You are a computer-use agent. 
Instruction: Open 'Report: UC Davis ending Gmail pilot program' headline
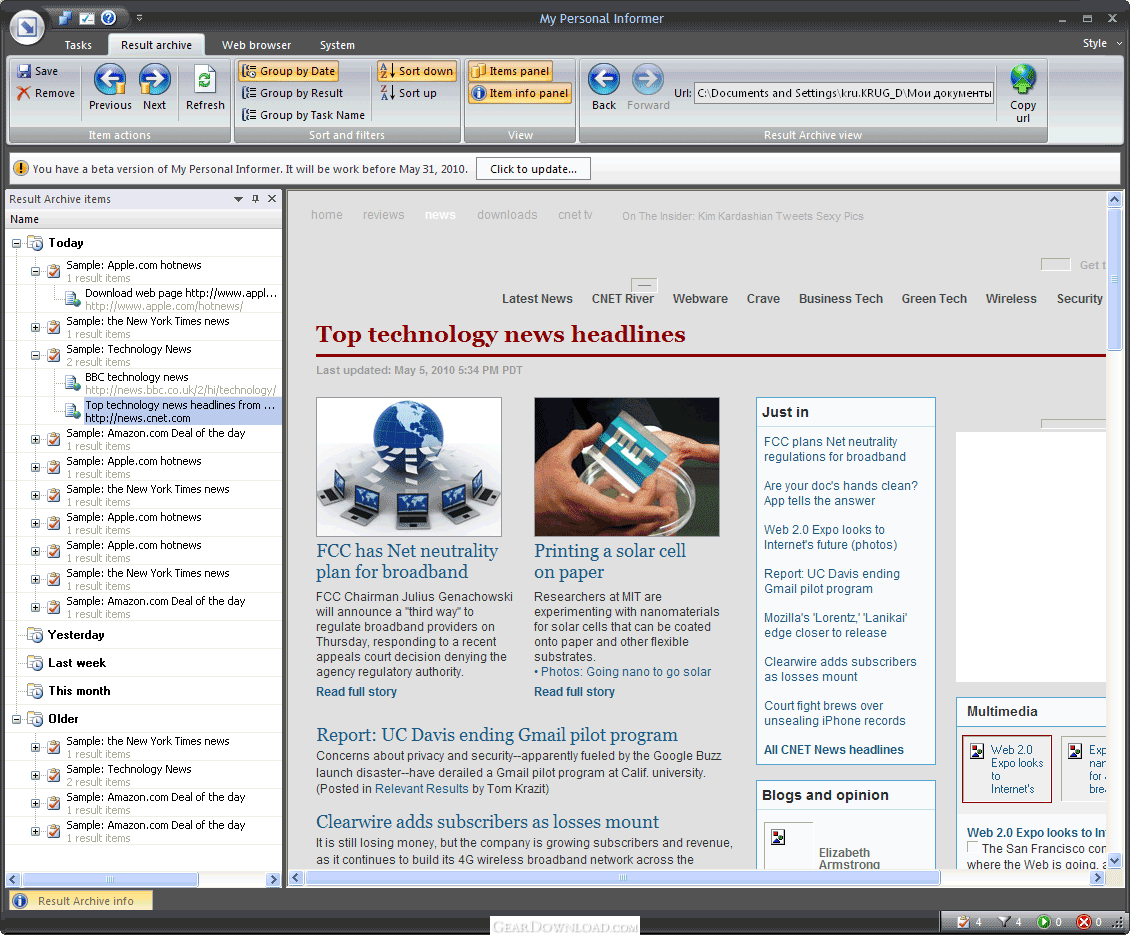click(x=497, y=735)
